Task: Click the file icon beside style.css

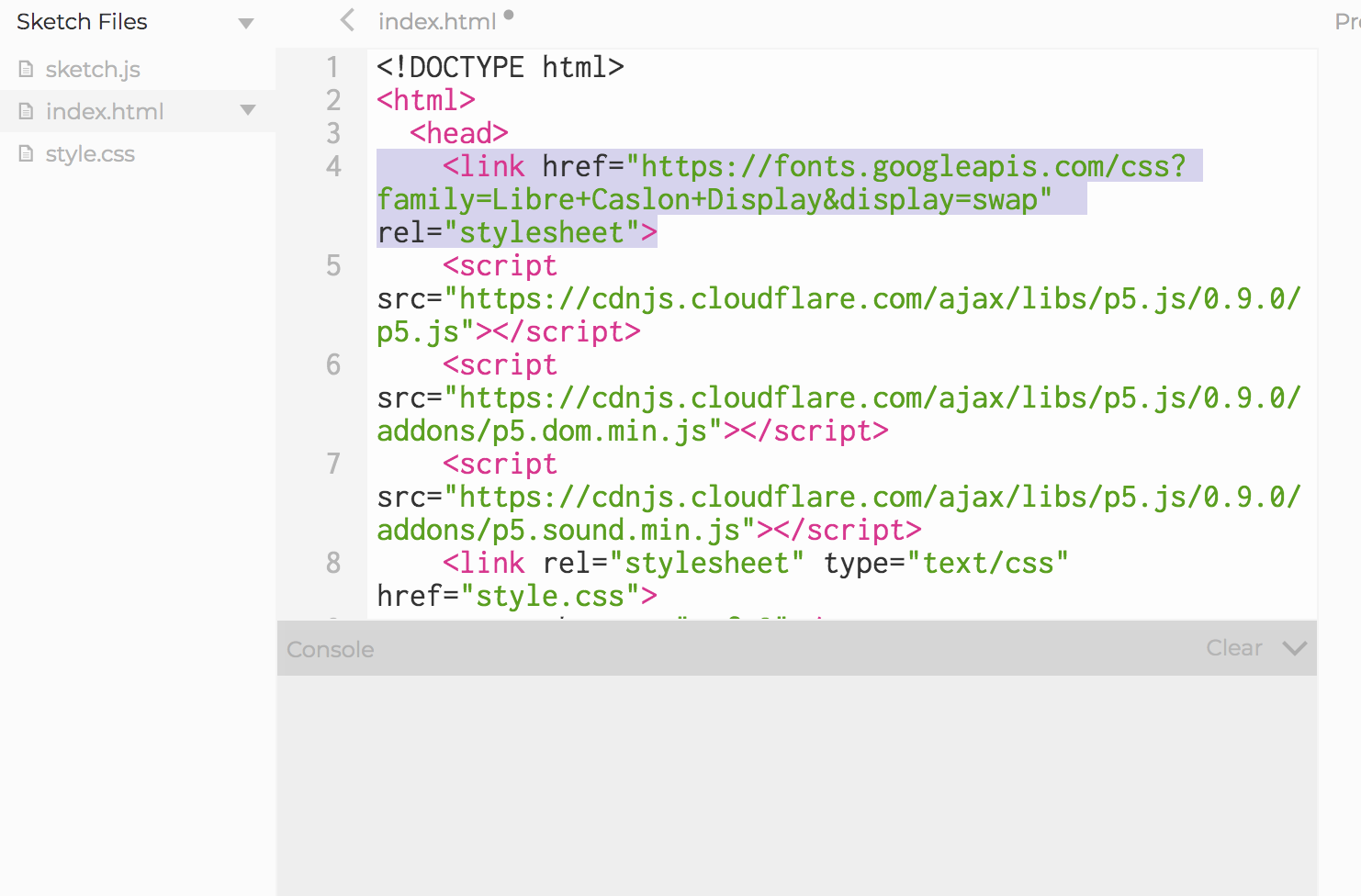Action: 27,153
